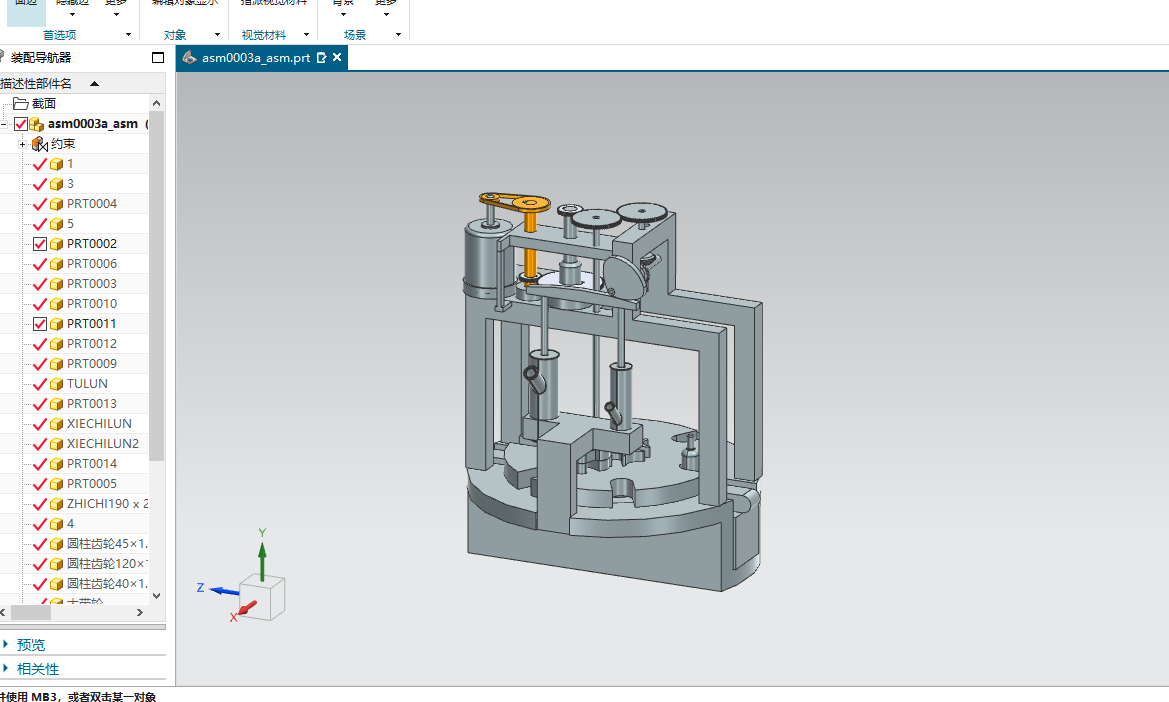Click the component cube icon for 圆柱齿轮45
The width and height of the screenshot is (1169, 702).
pyautogui.click(x=57, y=544)
